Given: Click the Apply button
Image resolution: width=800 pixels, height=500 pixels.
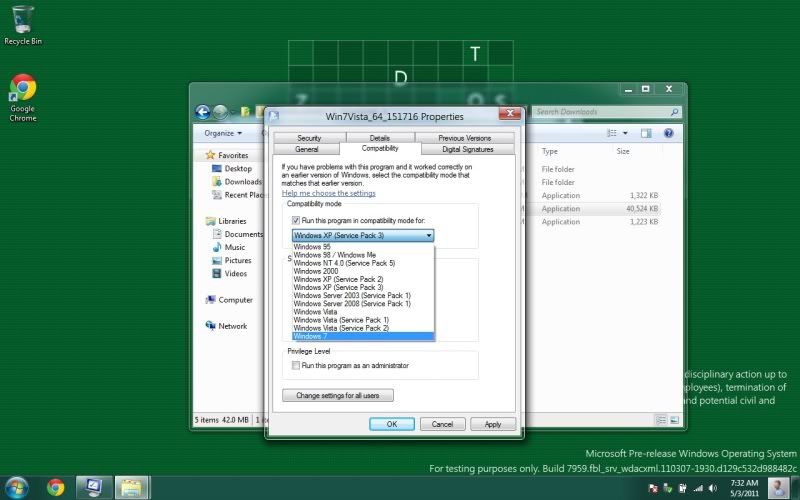Looking at the screenshot, I should point(493,424).
